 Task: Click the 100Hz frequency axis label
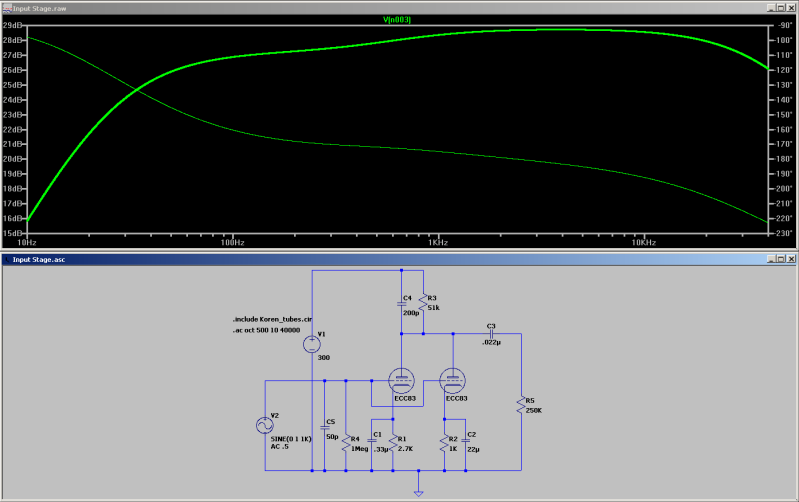click(x=232, y=243)
